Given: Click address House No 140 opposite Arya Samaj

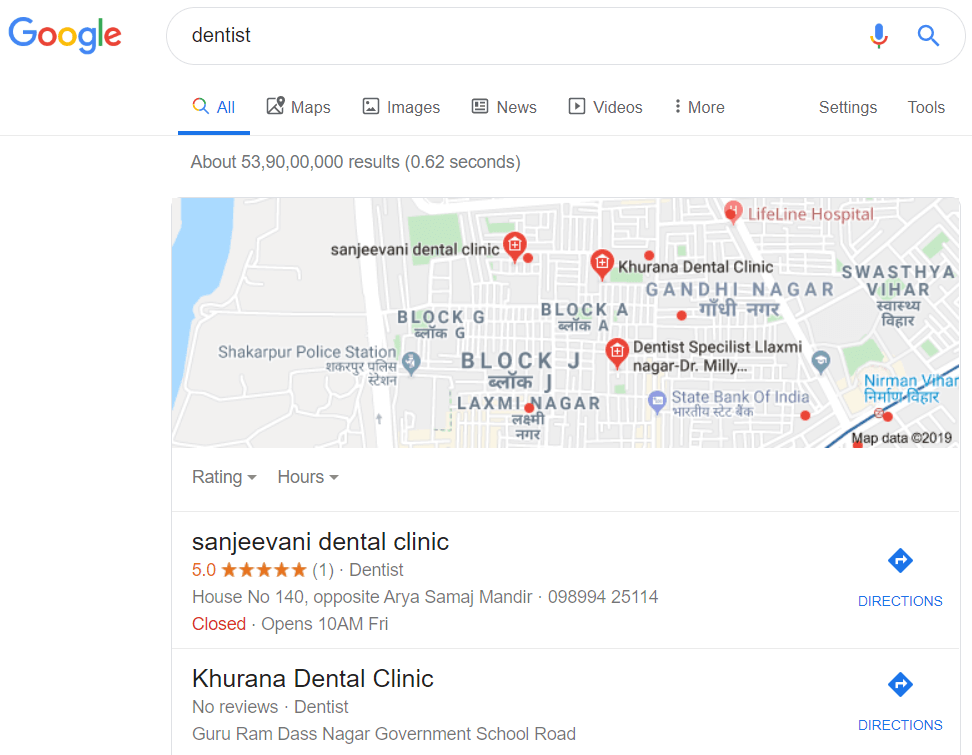Looking at the screenshot, I should (x=362, y=597).
